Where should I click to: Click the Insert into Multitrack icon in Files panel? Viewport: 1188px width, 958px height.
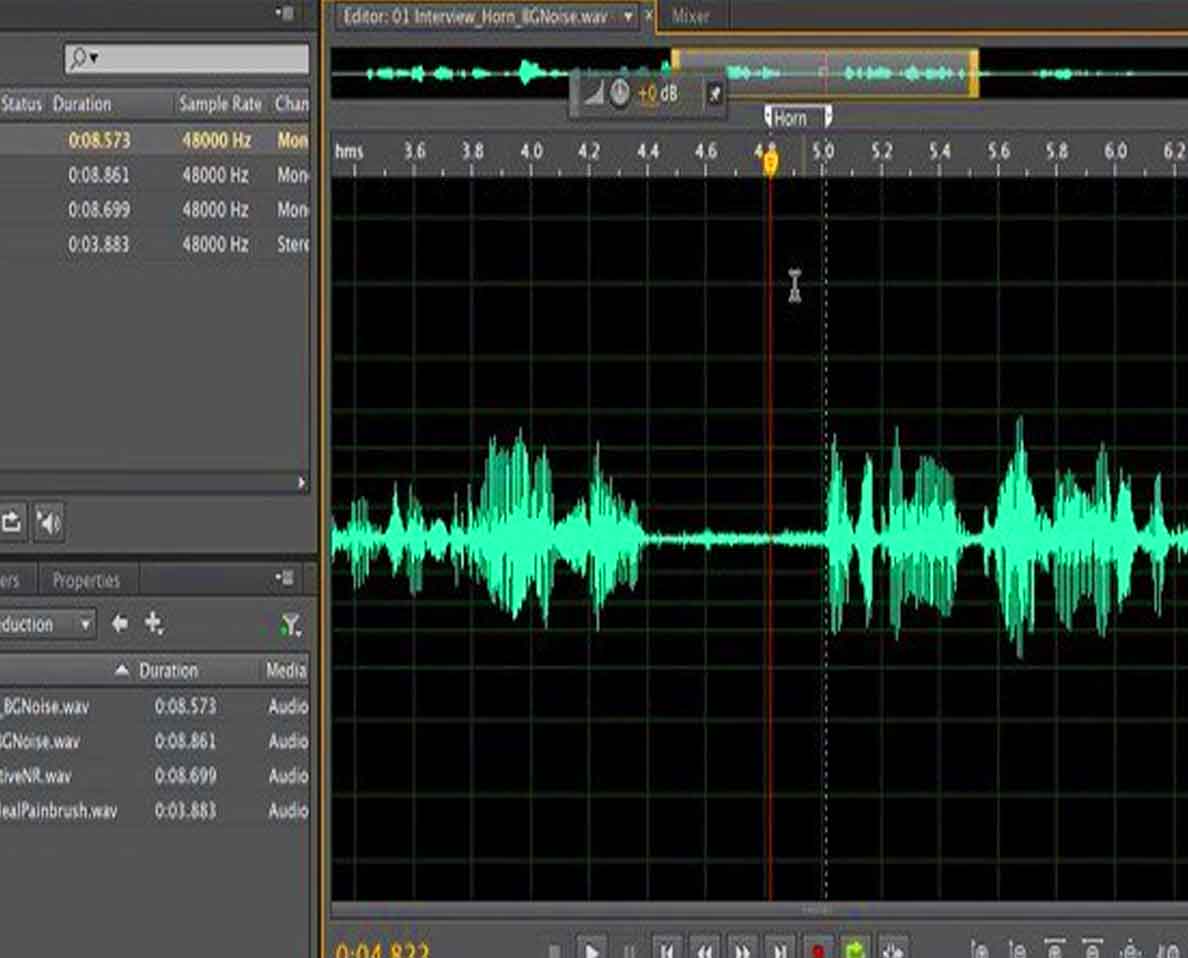(11, 522)
